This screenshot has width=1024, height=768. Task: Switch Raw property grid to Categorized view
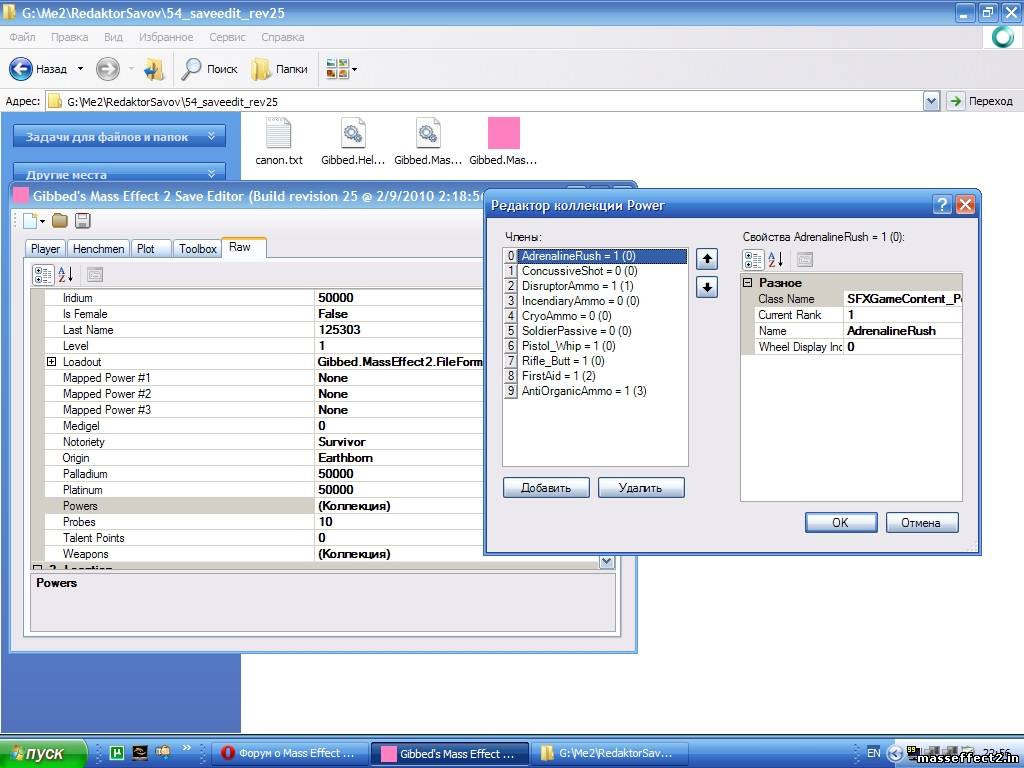(x=43, y=275)
